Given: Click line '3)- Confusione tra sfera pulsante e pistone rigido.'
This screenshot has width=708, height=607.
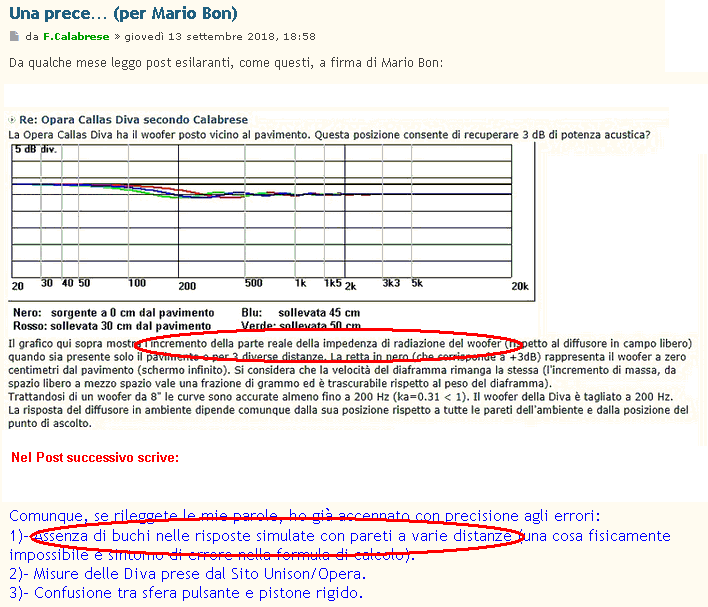Looking at the screenshot, I should 186,593.
